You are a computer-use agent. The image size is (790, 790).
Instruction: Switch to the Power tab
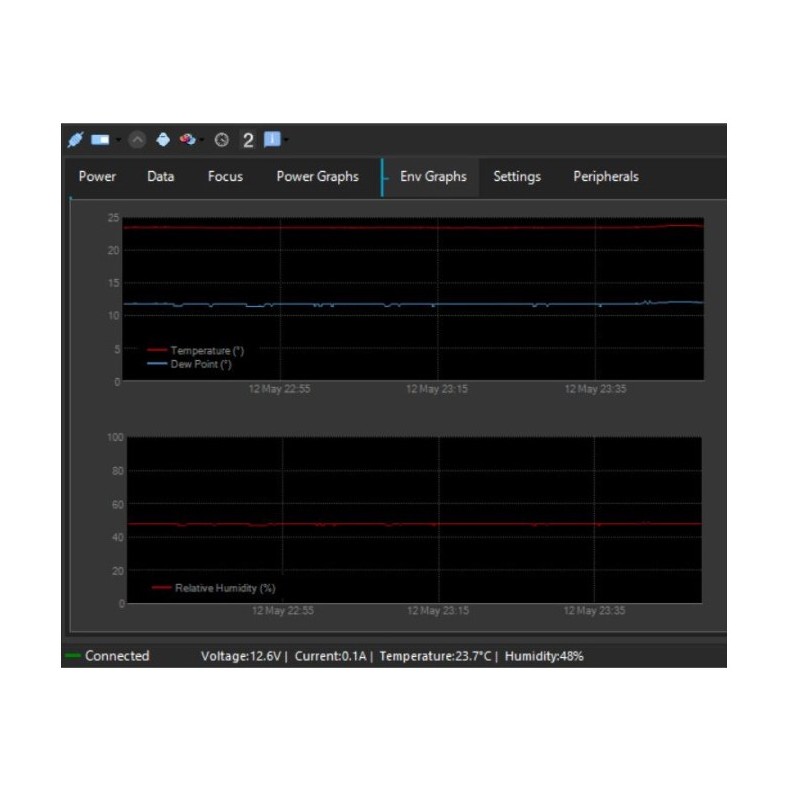[x=97, y=177]
